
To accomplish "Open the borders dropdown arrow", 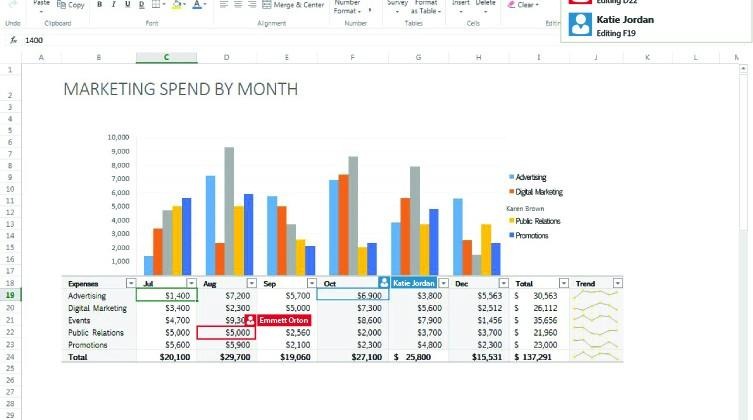I will pos(164,5).
